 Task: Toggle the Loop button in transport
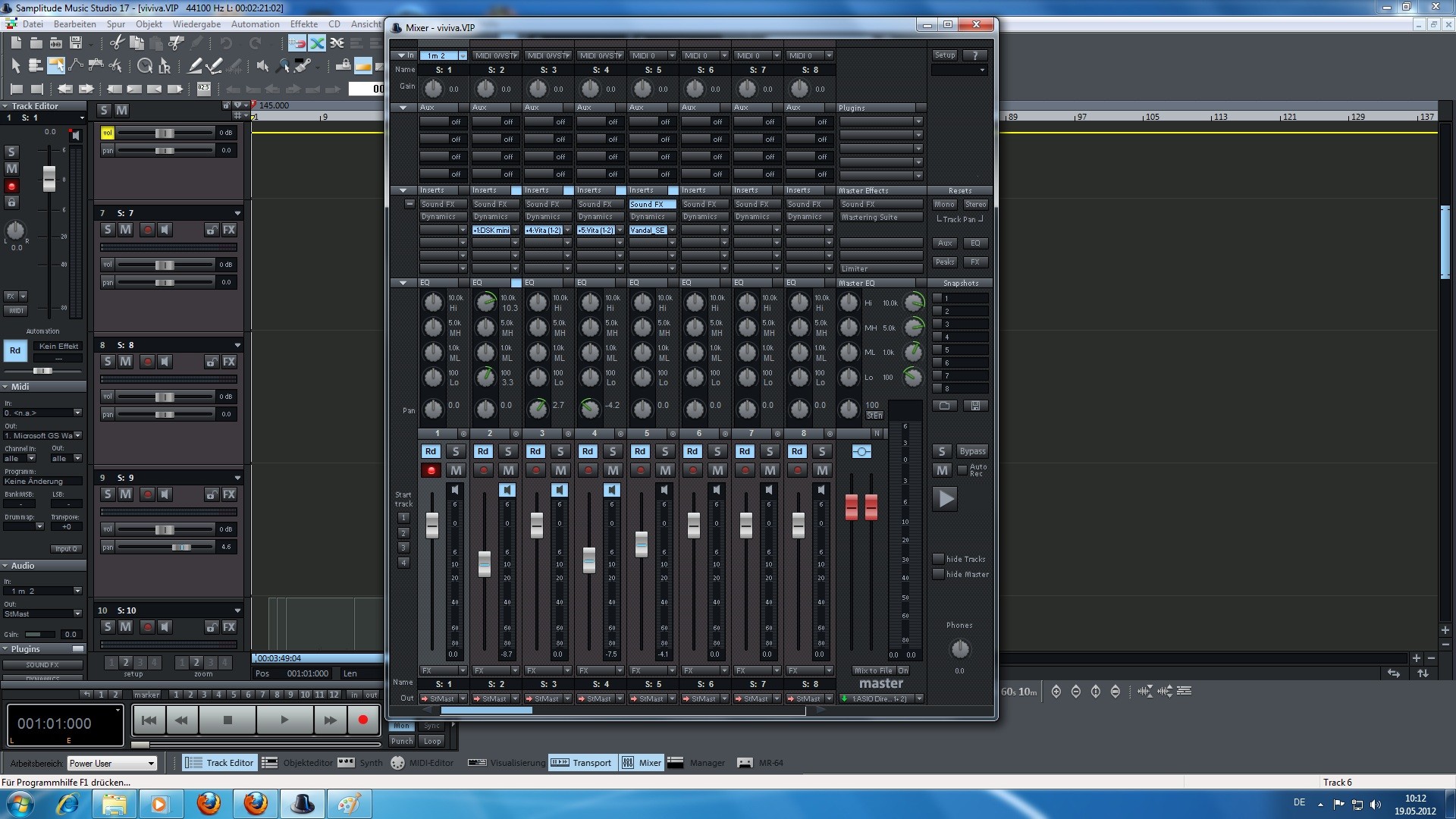coord(432,741)
